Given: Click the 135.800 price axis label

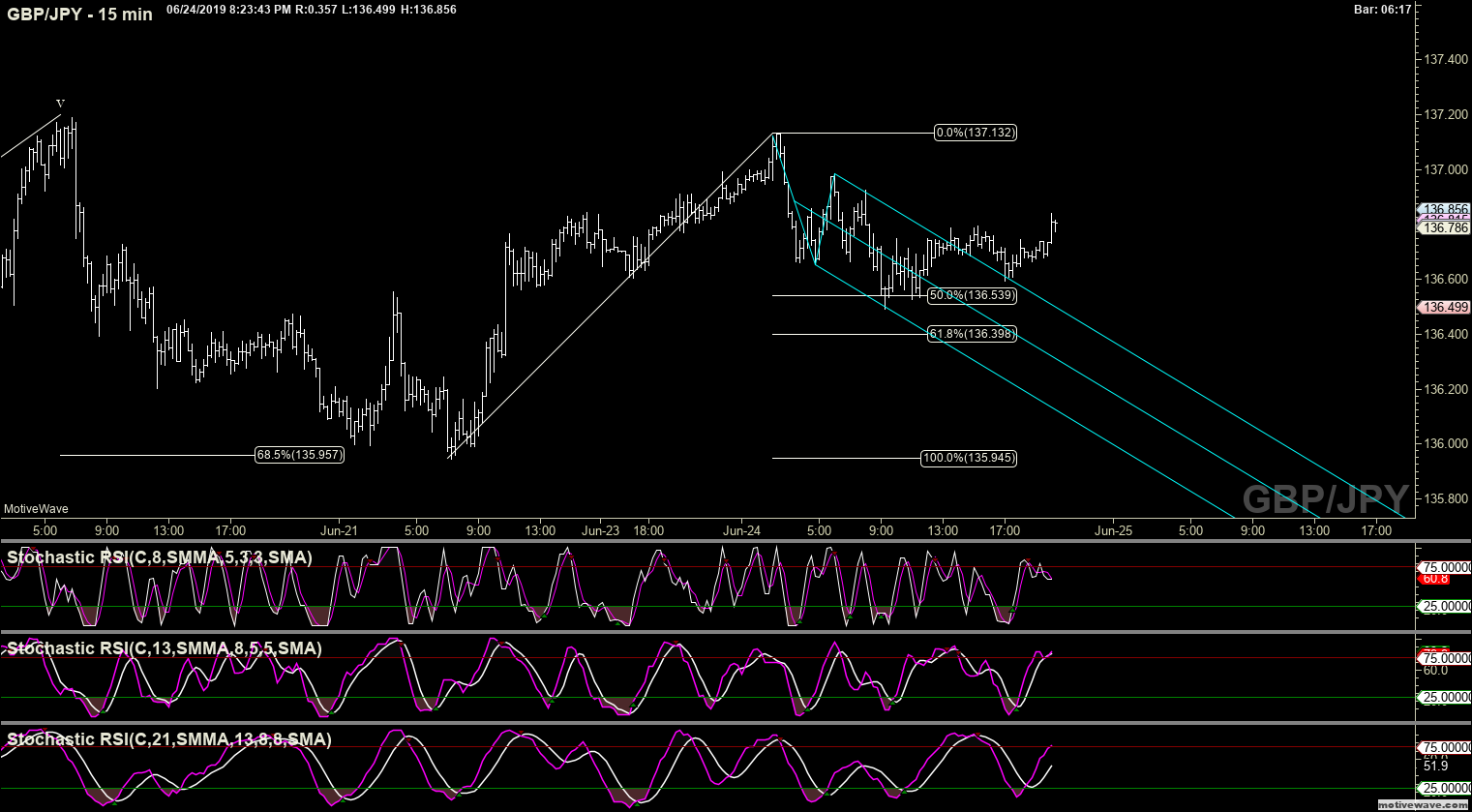Looking at the screenshot, I should click(1446, 498).
